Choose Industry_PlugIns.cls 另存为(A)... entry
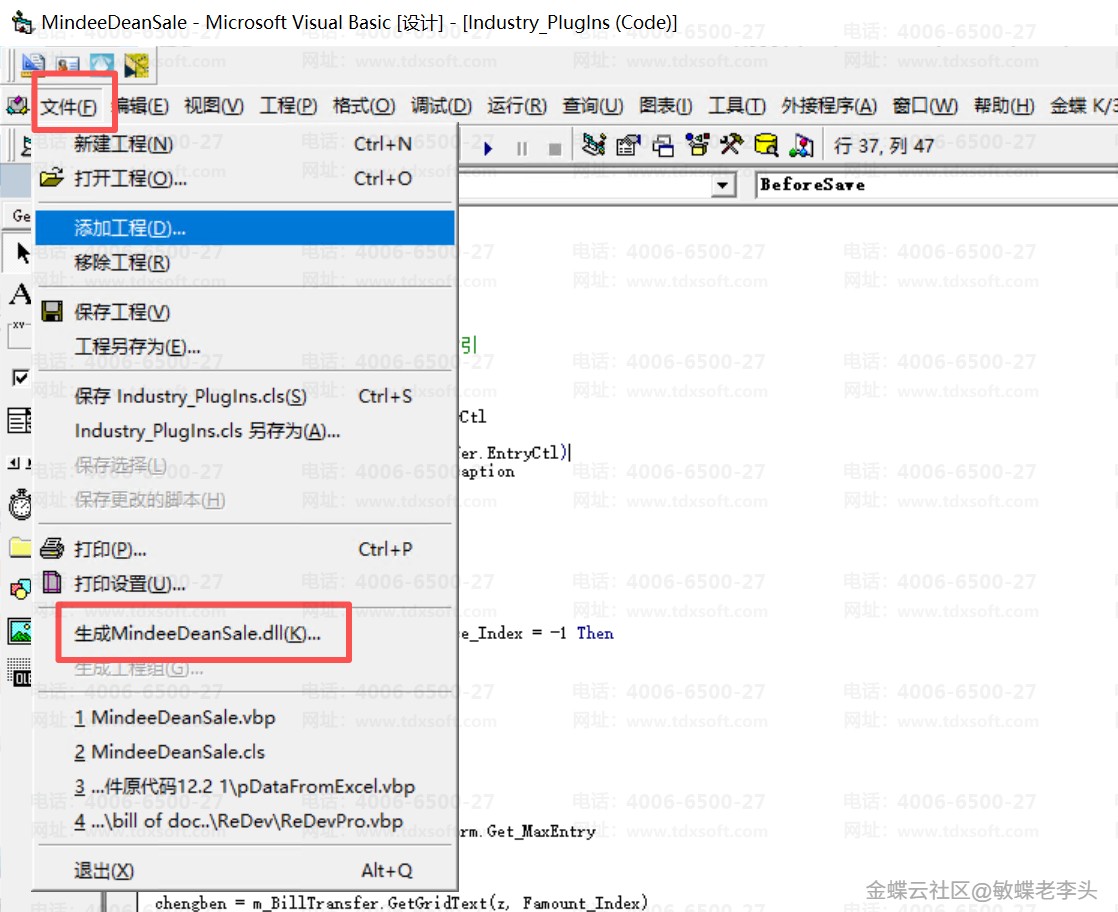1118x912 pixels. (x=245, y=431)
